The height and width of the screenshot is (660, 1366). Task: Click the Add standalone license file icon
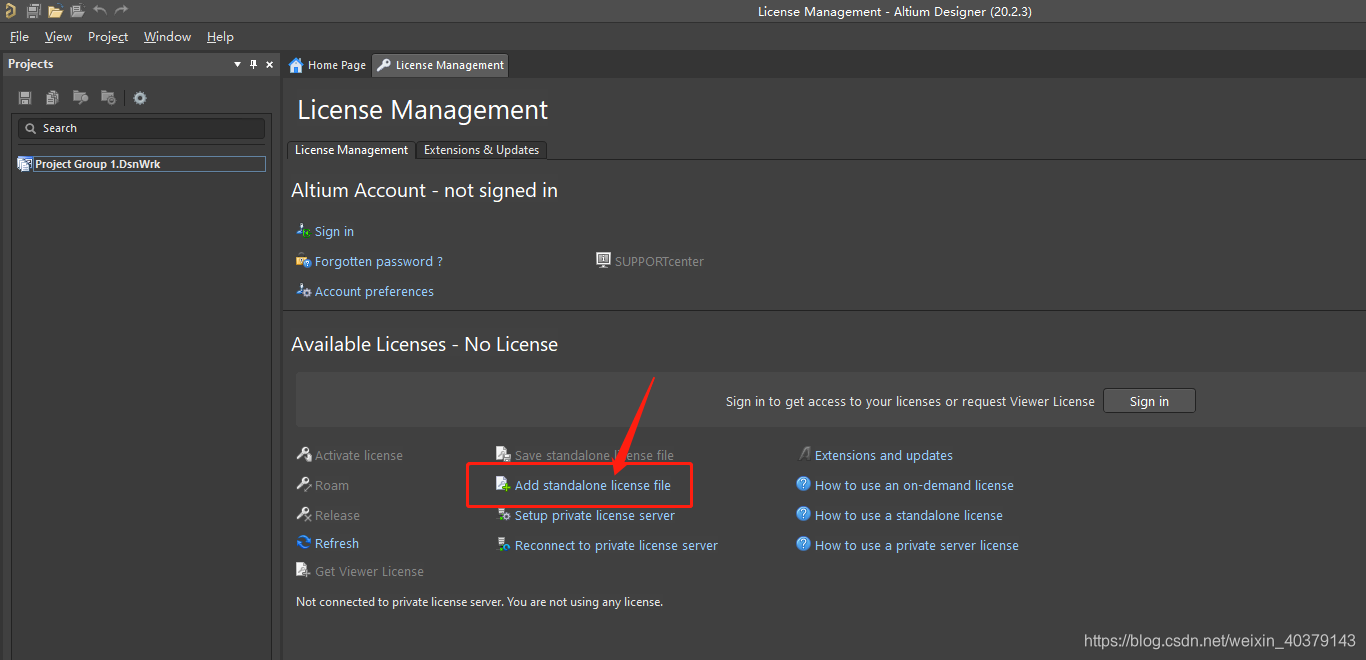[x=504, y=484]
